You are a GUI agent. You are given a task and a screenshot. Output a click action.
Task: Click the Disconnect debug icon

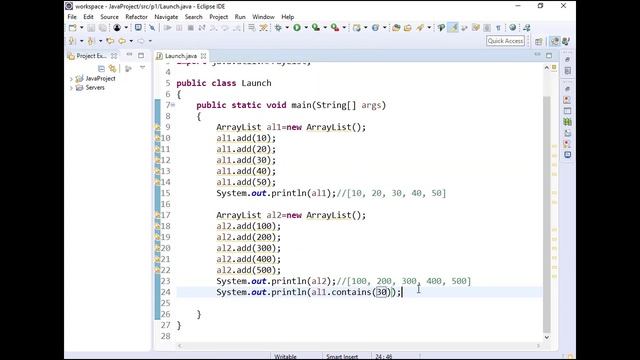[x=202, y=28]
